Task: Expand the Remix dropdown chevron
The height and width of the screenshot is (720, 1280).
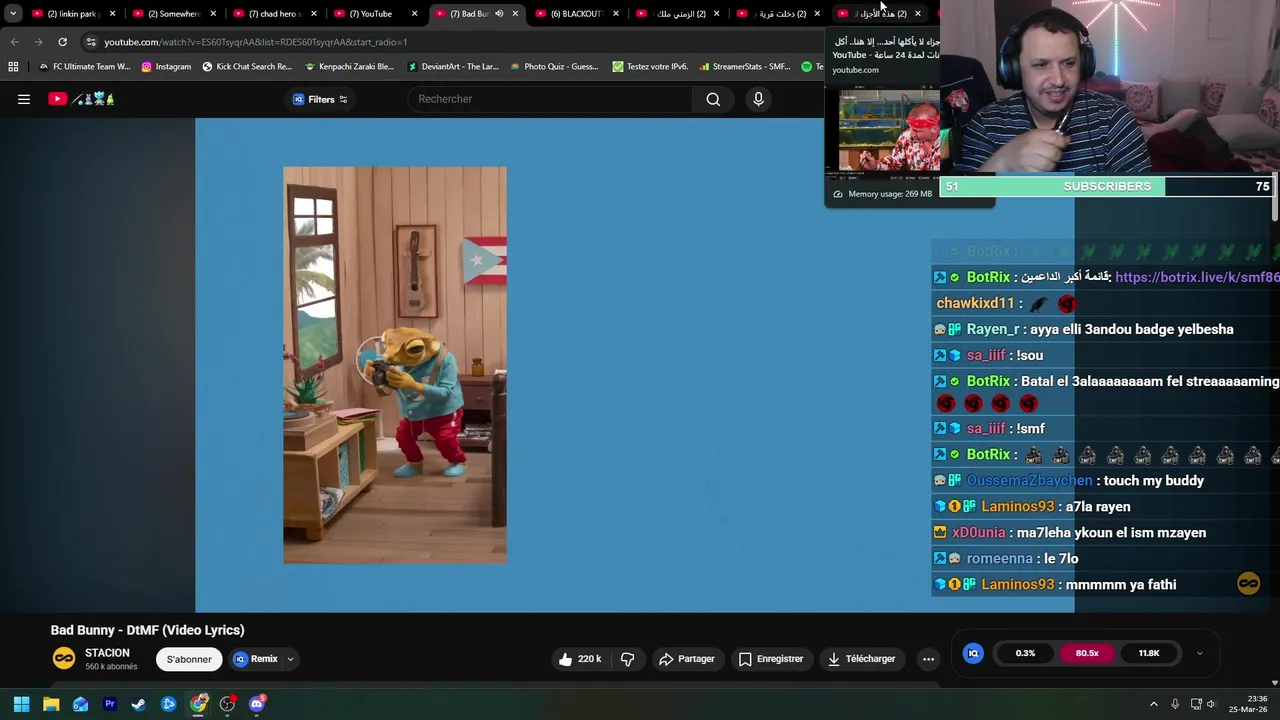Action: 290,659
